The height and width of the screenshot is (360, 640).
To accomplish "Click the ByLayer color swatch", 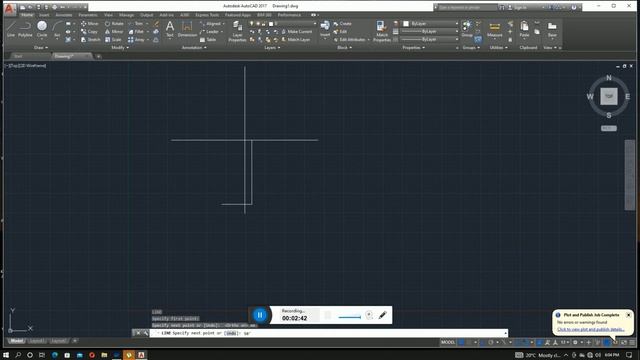I will point(406,24).
